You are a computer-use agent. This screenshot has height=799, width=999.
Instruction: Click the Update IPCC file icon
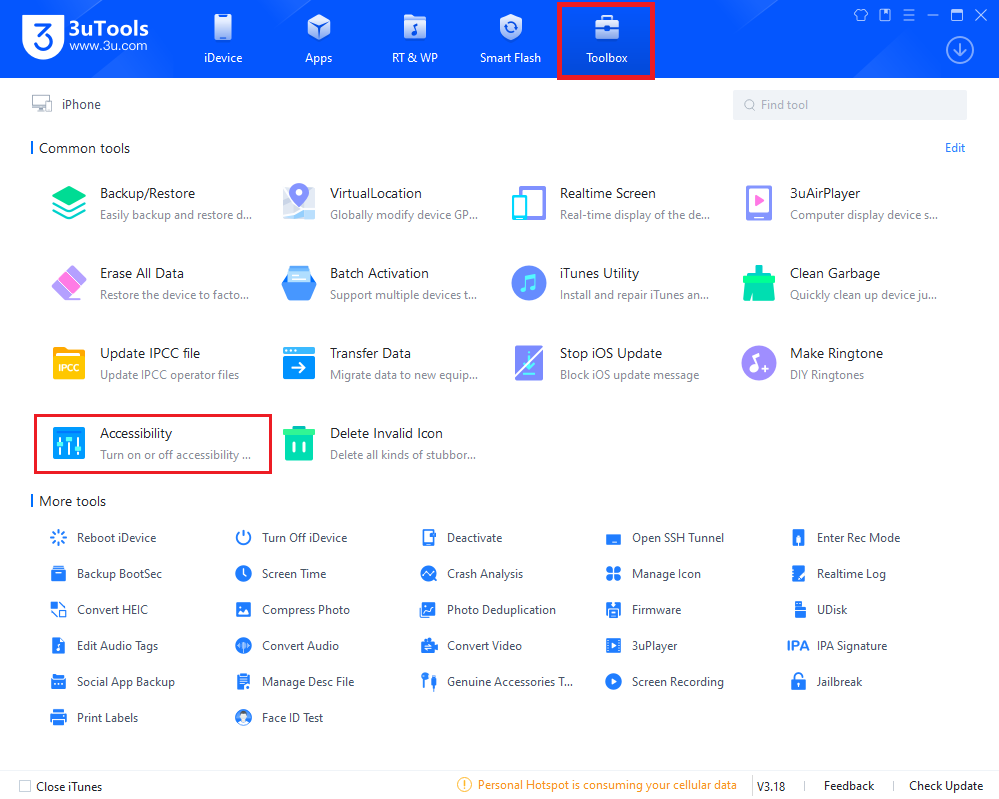tap(69, 363)
